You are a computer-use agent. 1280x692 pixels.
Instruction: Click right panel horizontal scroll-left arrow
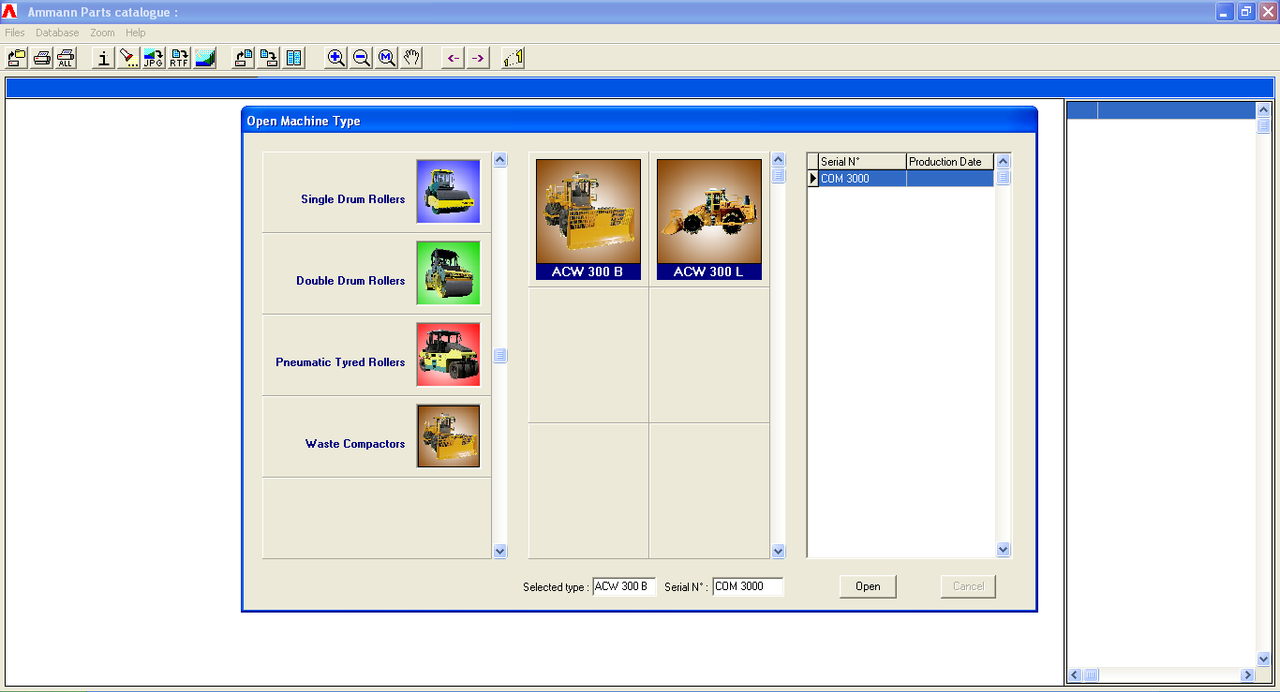1075,676
